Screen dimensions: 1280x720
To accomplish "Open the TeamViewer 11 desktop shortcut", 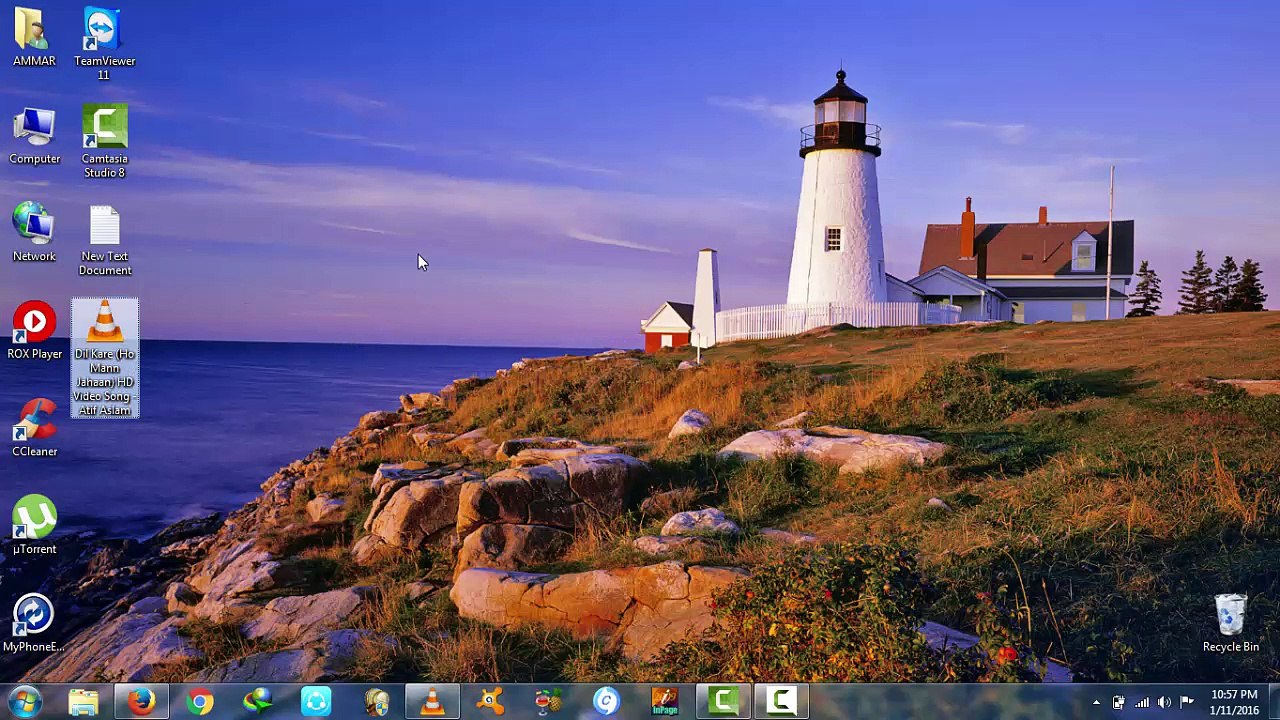I will tap(104, 32).
